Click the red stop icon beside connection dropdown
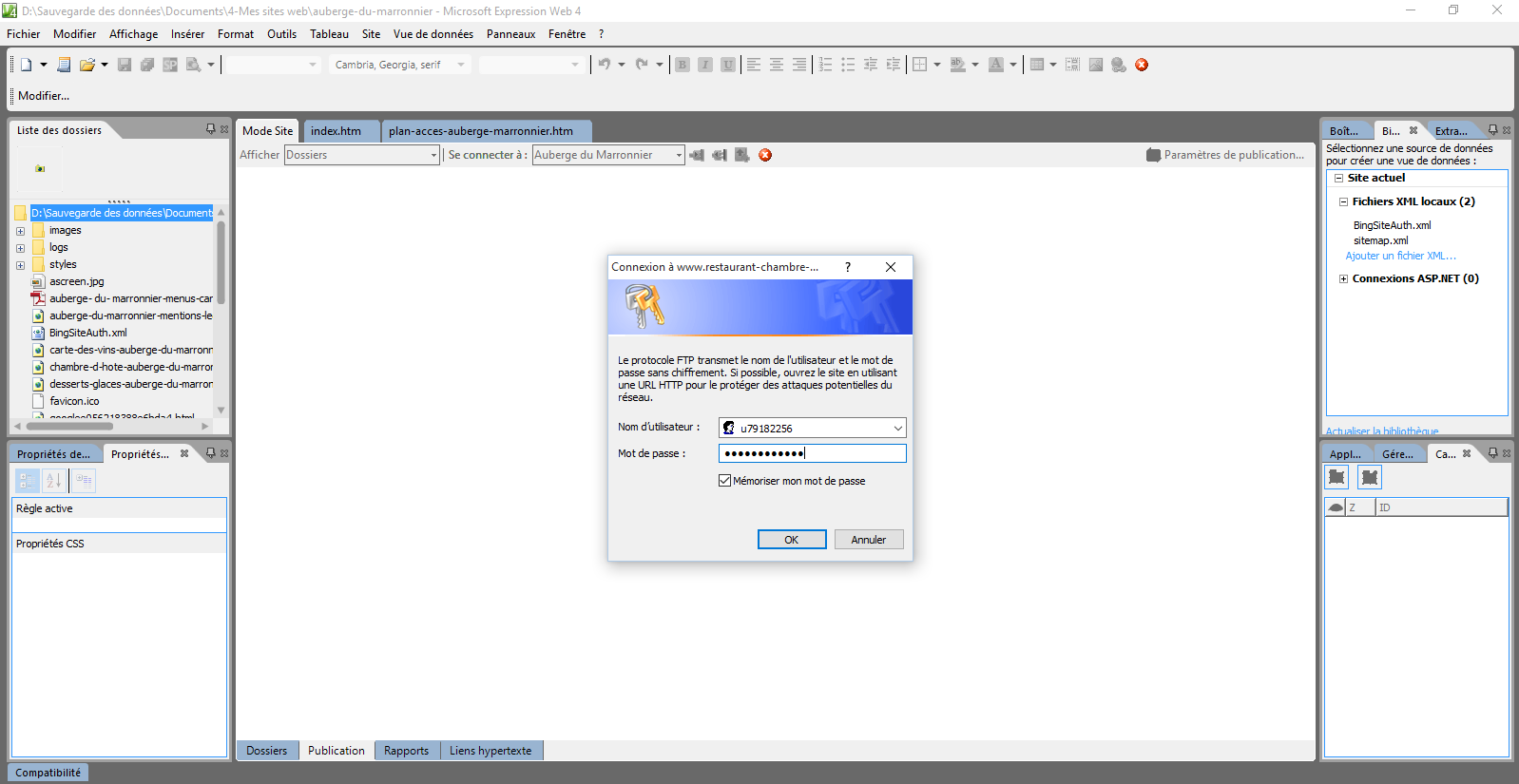Viewport: 1519px width, 784px height. tap(765, 155)
